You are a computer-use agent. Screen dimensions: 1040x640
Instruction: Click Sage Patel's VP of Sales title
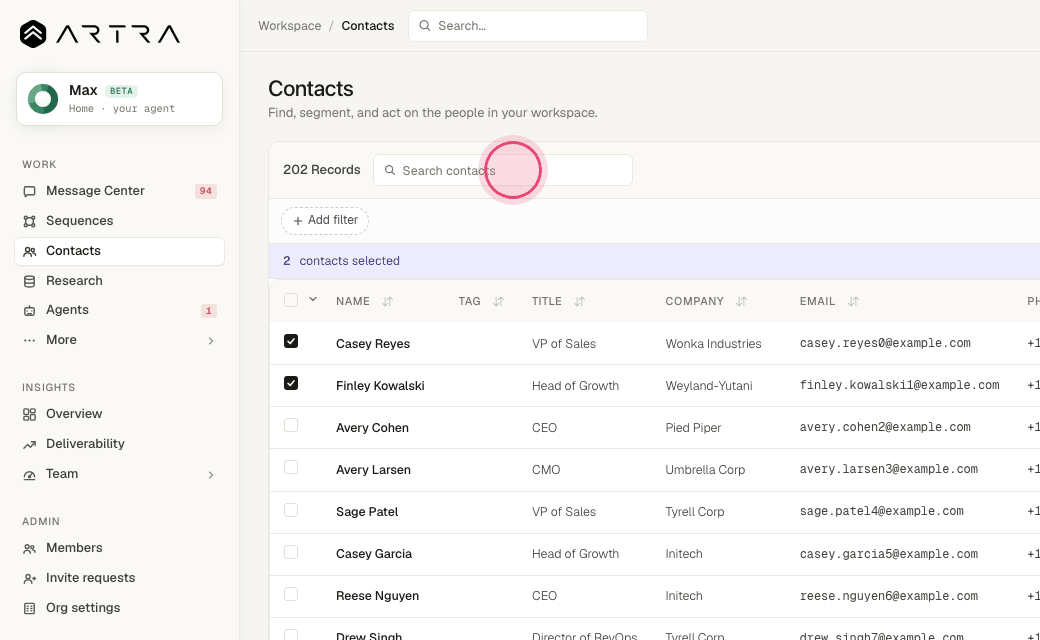coord(564,511)
